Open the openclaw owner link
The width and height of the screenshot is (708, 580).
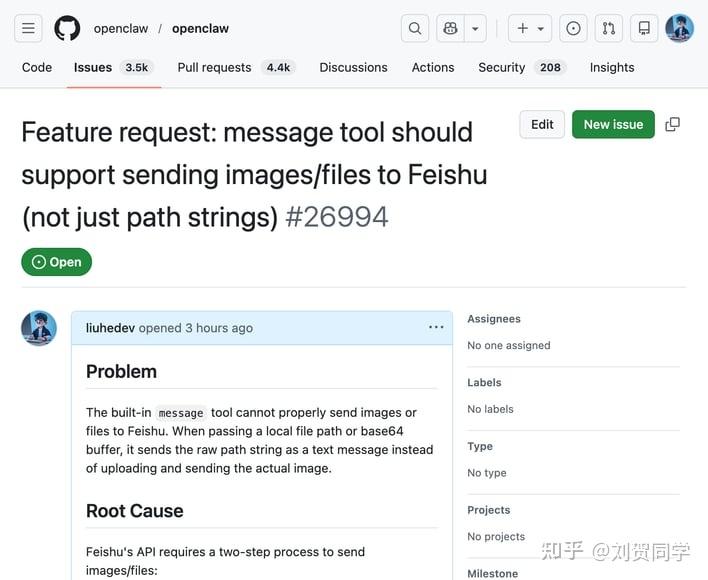(121, 28)
